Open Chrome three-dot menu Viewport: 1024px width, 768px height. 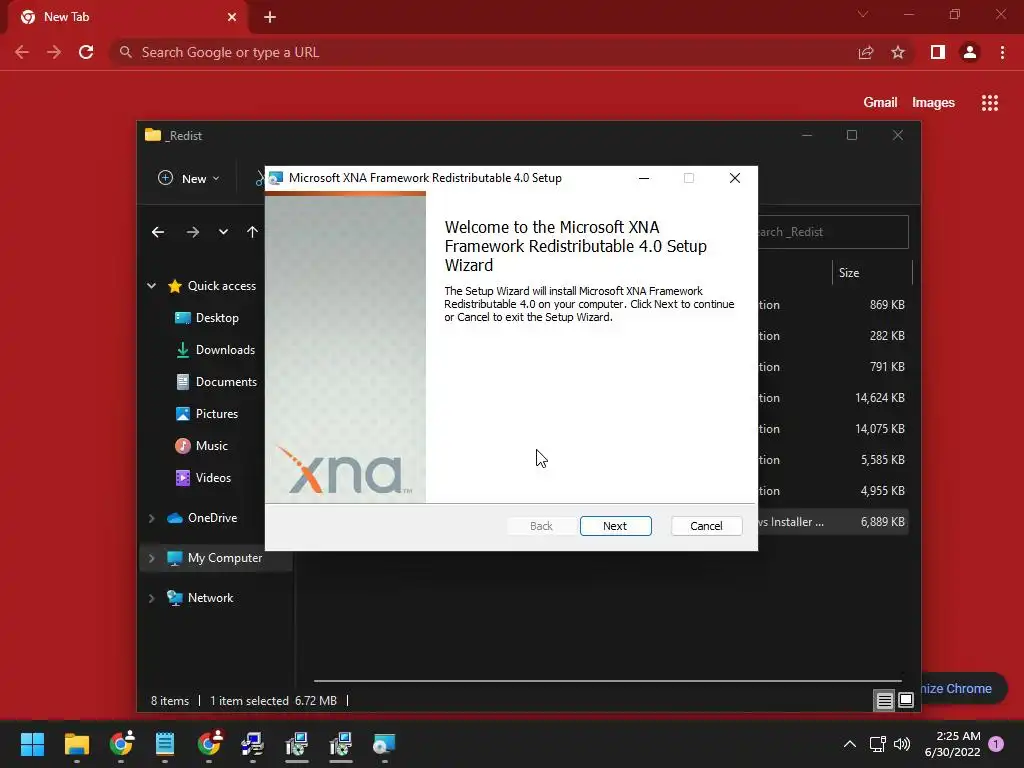[1002, 52]
